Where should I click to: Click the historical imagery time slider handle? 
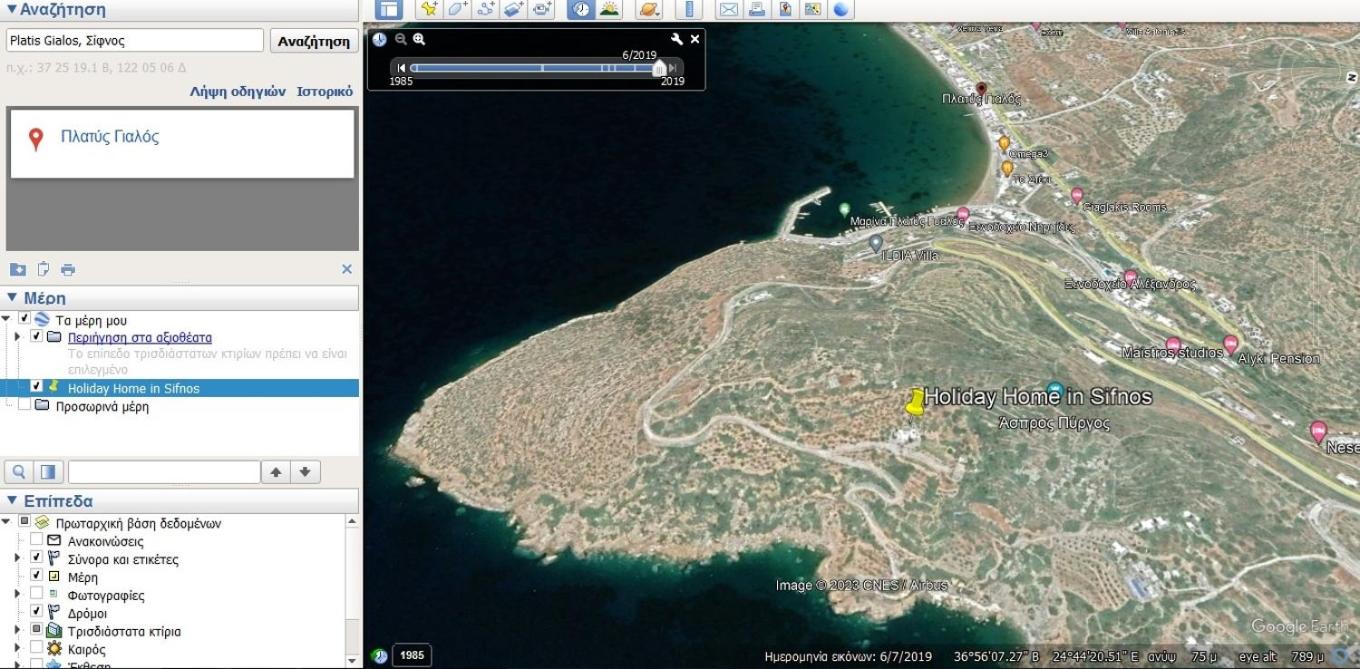[659, 68]
